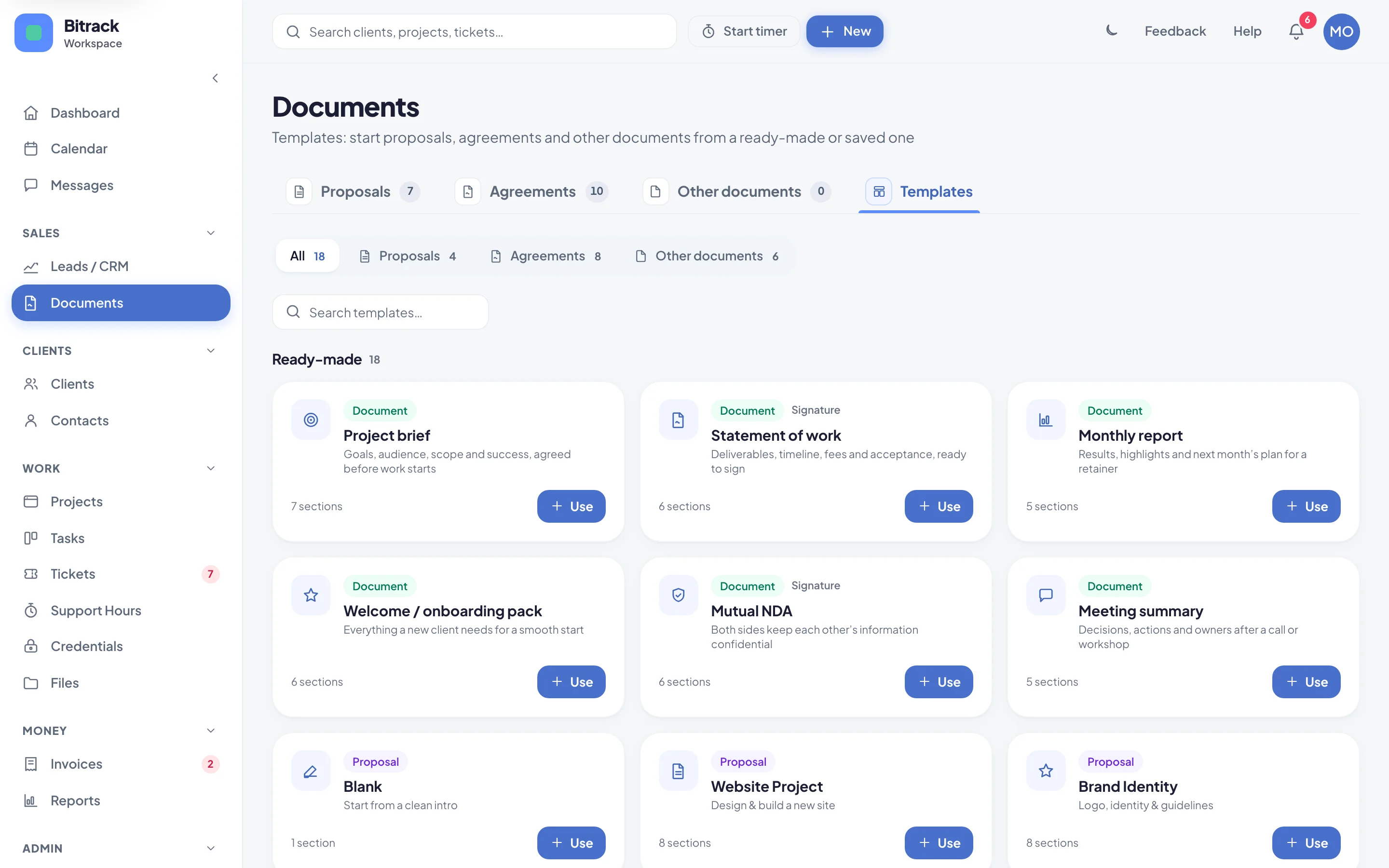Open the Help link
This screenshot has height=868, width=1389.
click(1247, 31)
